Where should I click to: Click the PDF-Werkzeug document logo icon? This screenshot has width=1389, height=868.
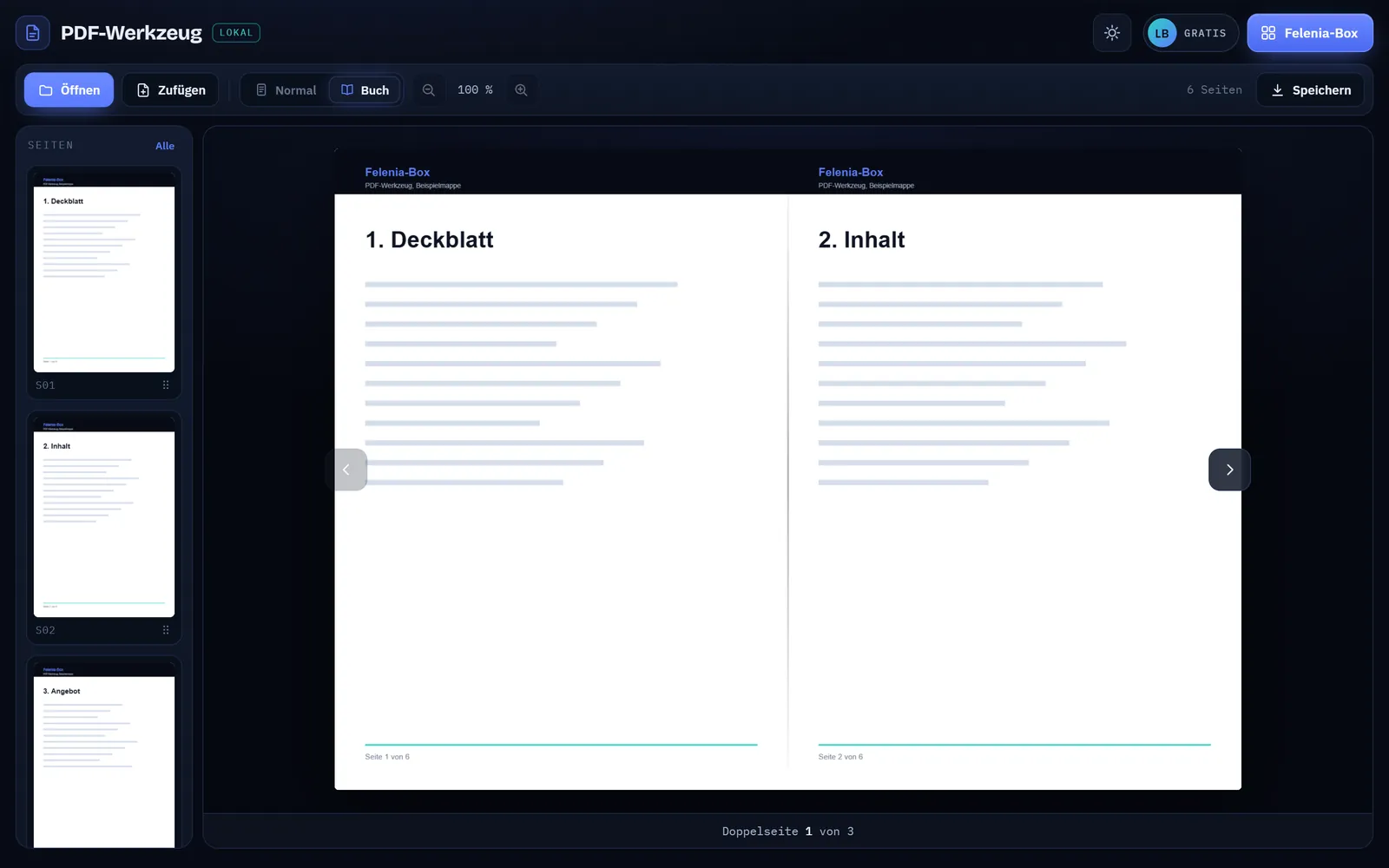coord(33,33)
